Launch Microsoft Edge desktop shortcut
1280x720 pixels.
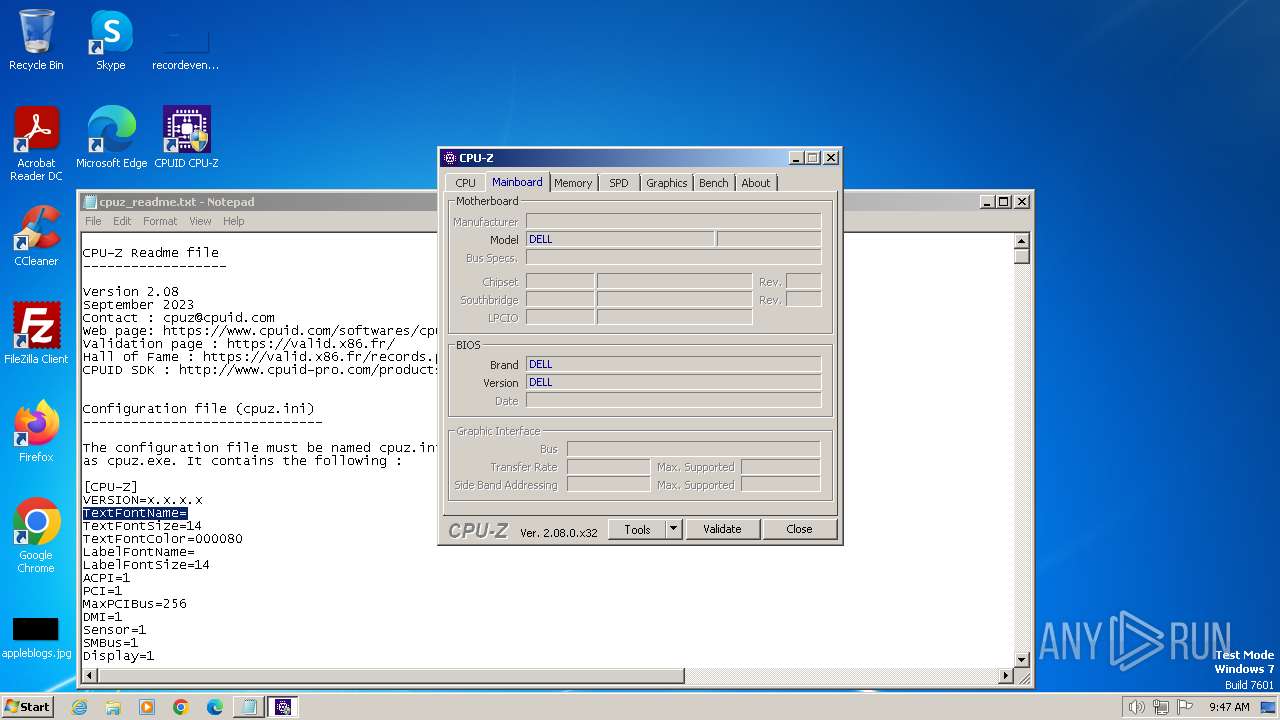pos(111,138)
